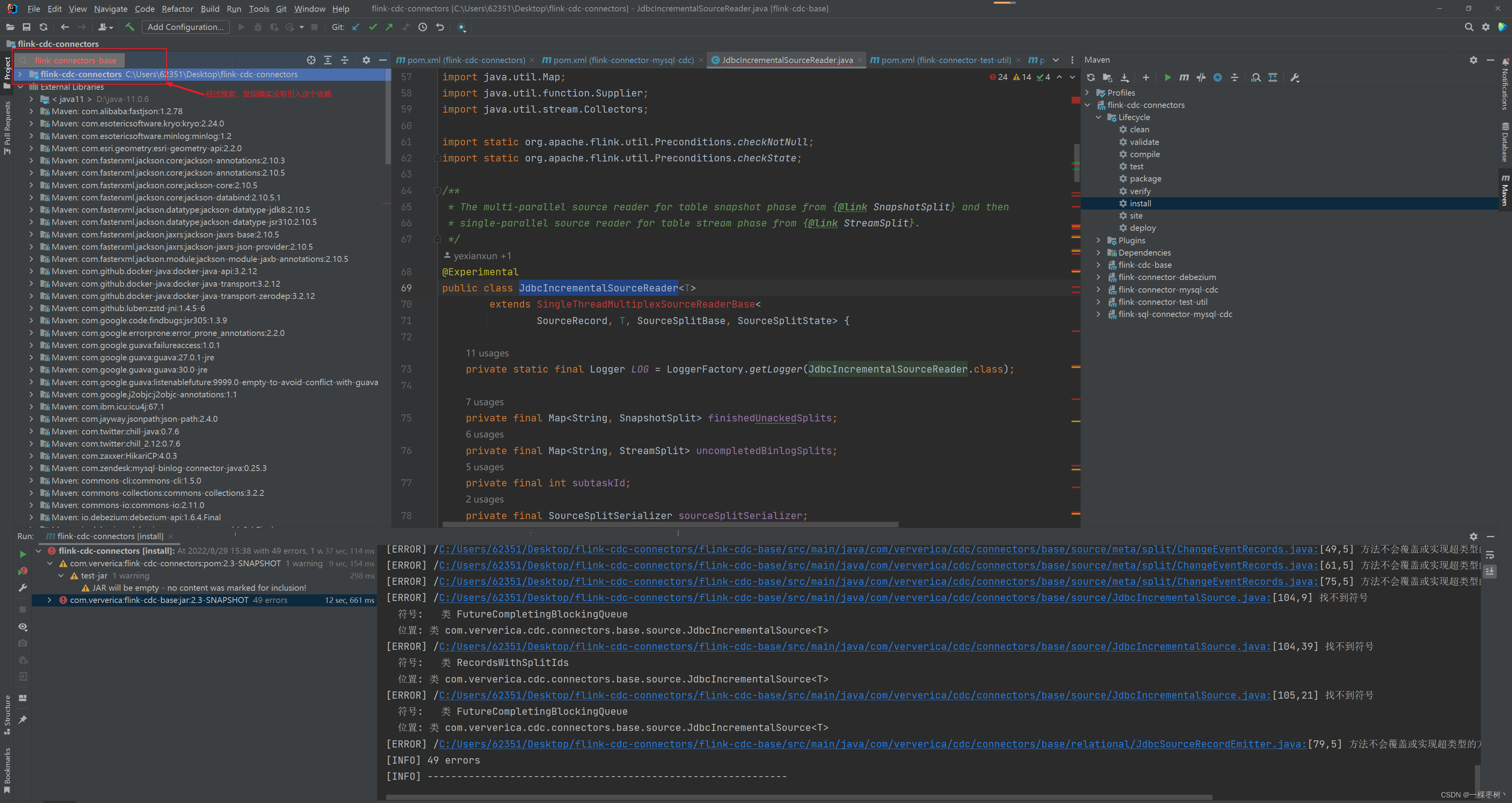Click Select Opened File target icon
The image size is (1512, 803).
pyautogui.click(x=311, y=60)
